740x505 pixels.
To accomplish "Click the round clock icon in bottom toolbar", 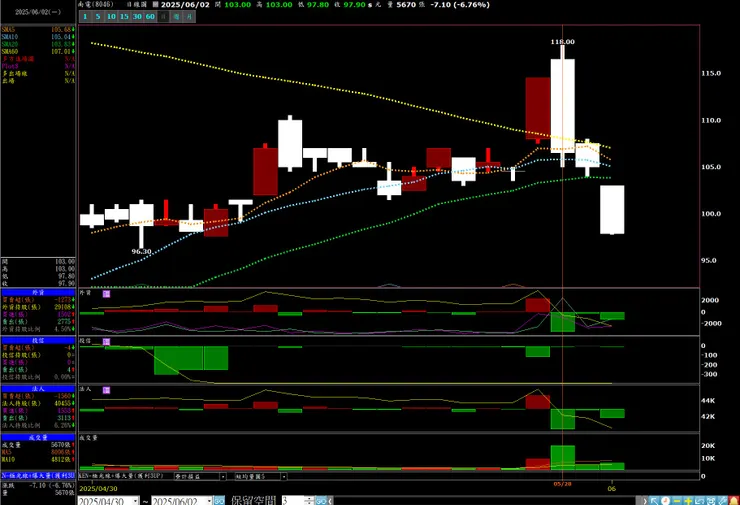I will pos(665,500).
